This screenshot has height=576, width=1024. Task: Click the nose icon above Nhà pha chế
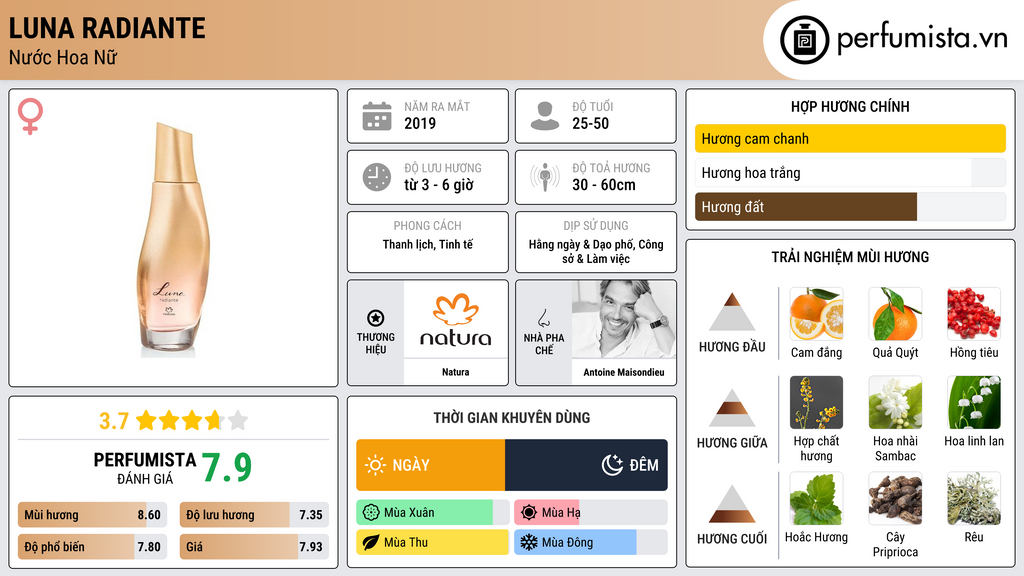point(543,318)
